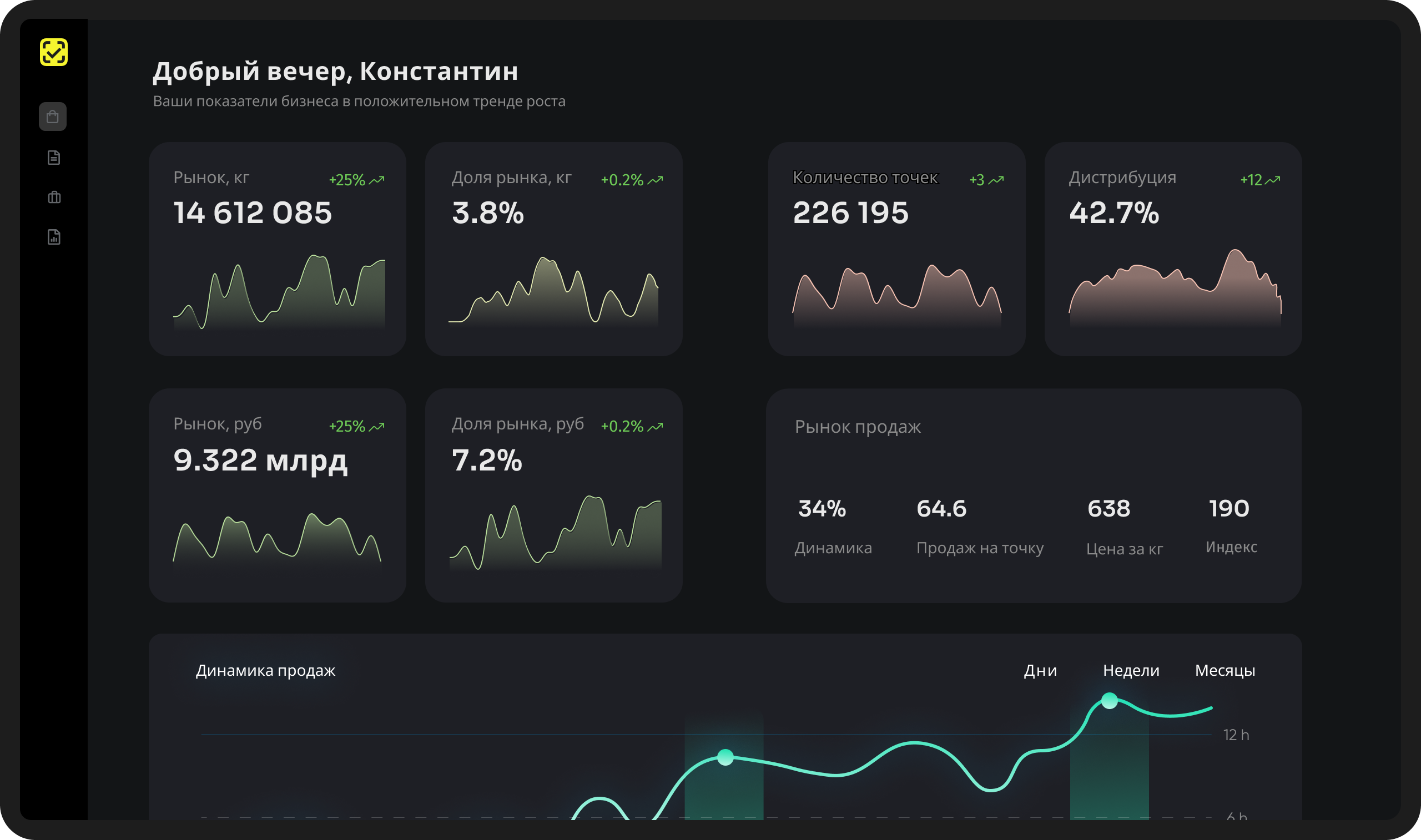This screenshot has height=840, width=1421.
Task: Click the +12 trend arrow on Дистрибуция
Action: point(1273,180)
